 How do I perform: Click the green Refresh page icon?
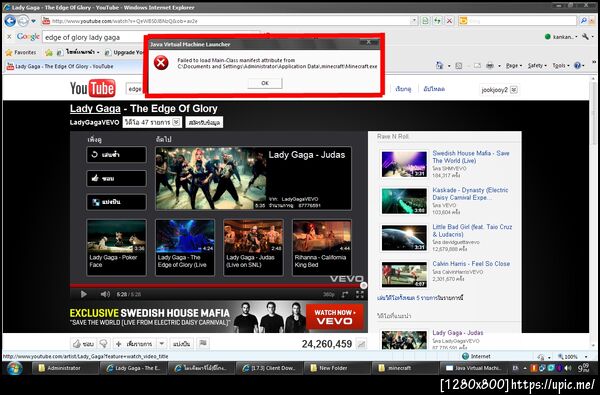click(x=437, y=21)
